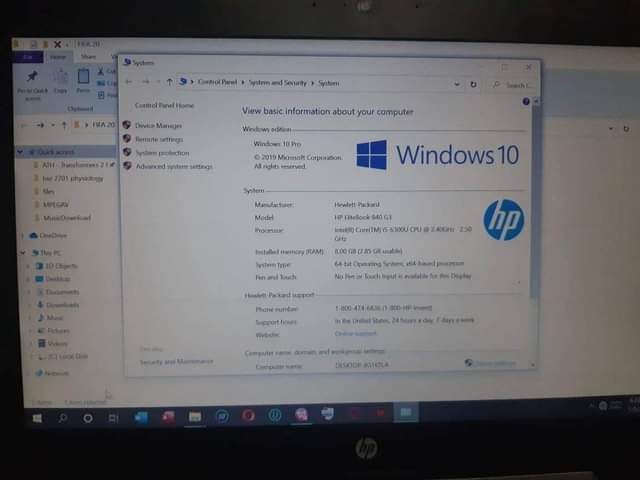
Task: Click the computer icon in the address bar
Action: click(x=183, y=82)
